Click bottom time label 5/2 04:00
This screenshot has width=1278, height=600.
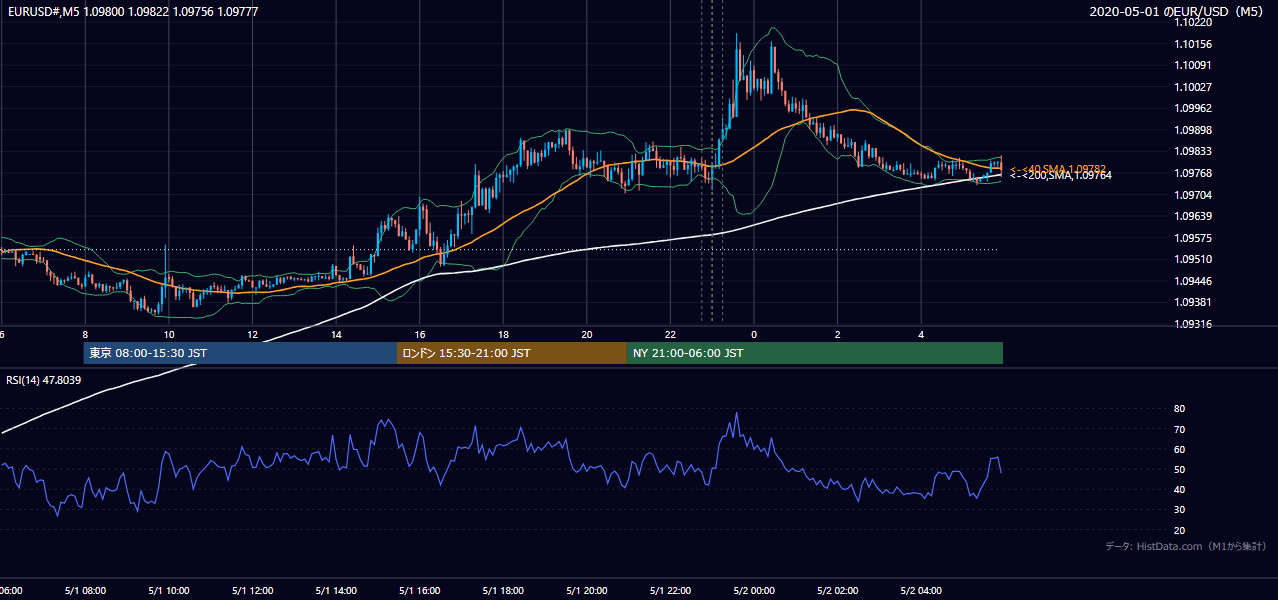921,591
